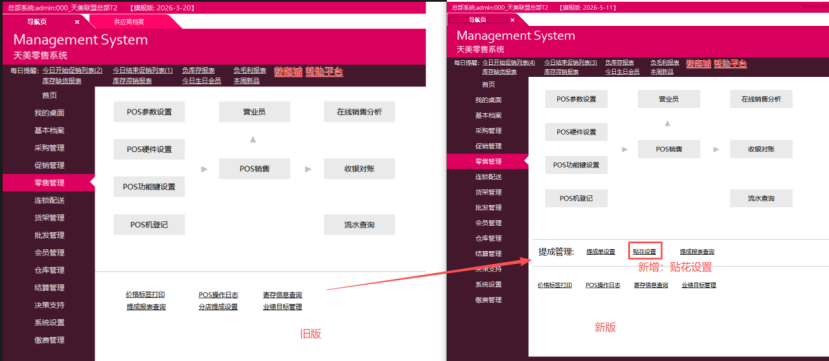The width and height of the screenshot is (829, 361).
Task: Open 帮助平台 link in left window
Action: click(x=324, y=72)
